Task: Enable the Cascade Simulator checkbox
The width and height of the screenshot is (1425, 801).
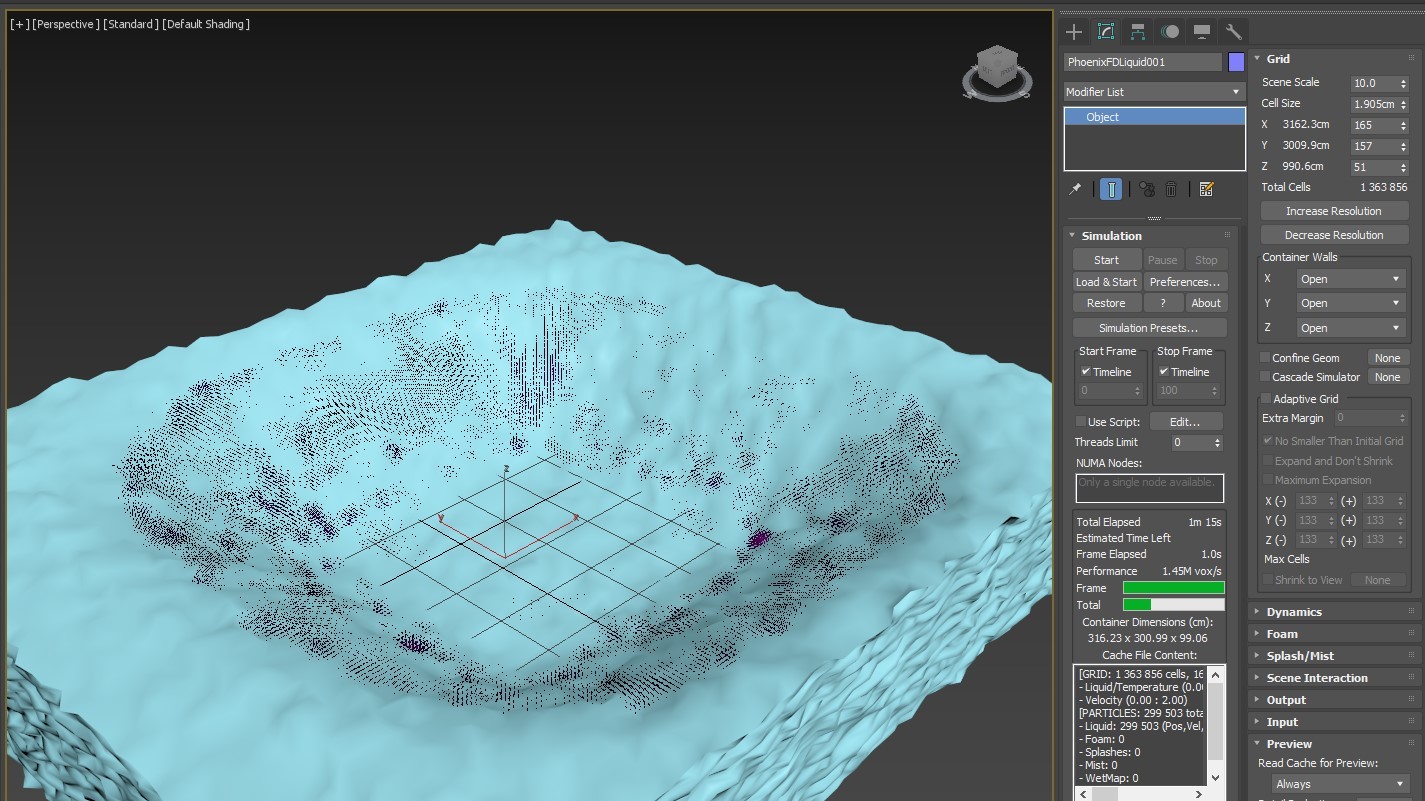Action: pyautogui.click(x=1265, y=377)
